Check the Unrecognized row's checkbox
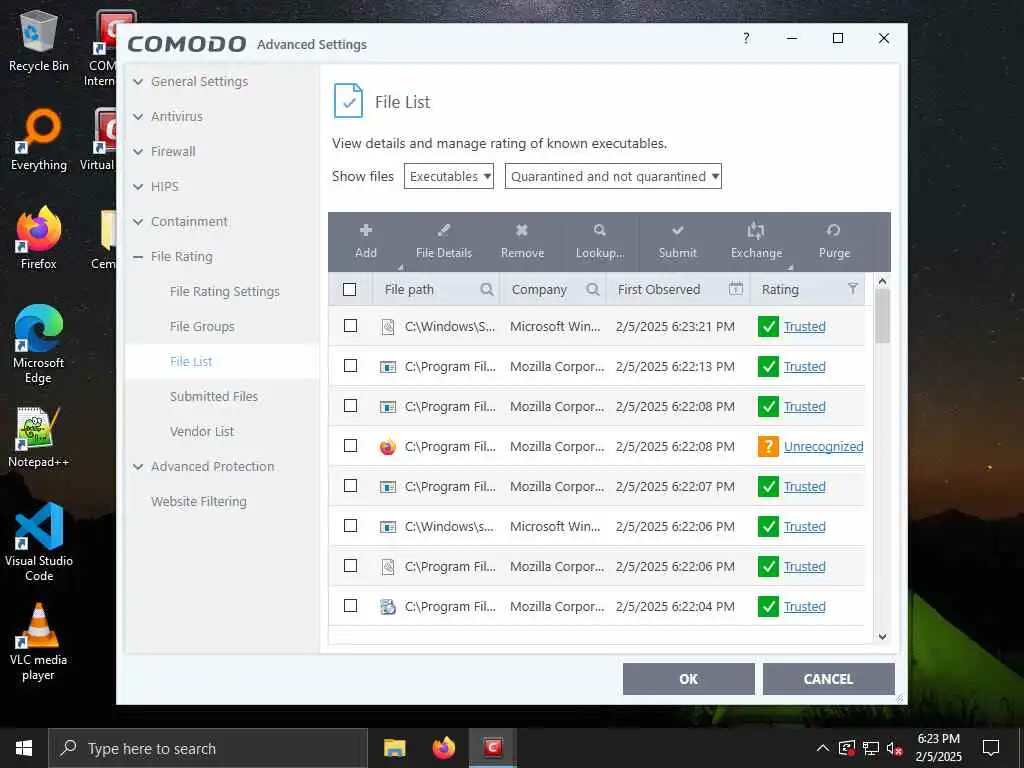Screen dimensions: 1024x768 click(351, 445)
